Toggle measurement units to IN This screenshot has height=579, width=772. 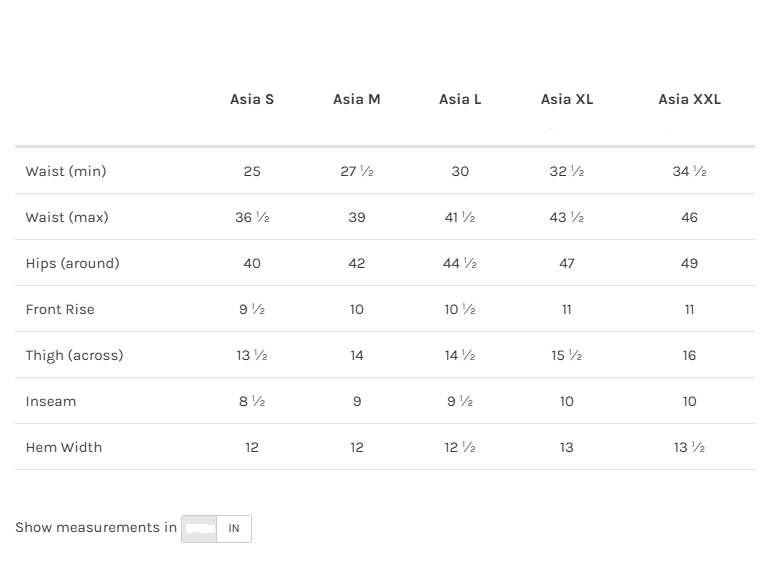[x=234, y=529]
